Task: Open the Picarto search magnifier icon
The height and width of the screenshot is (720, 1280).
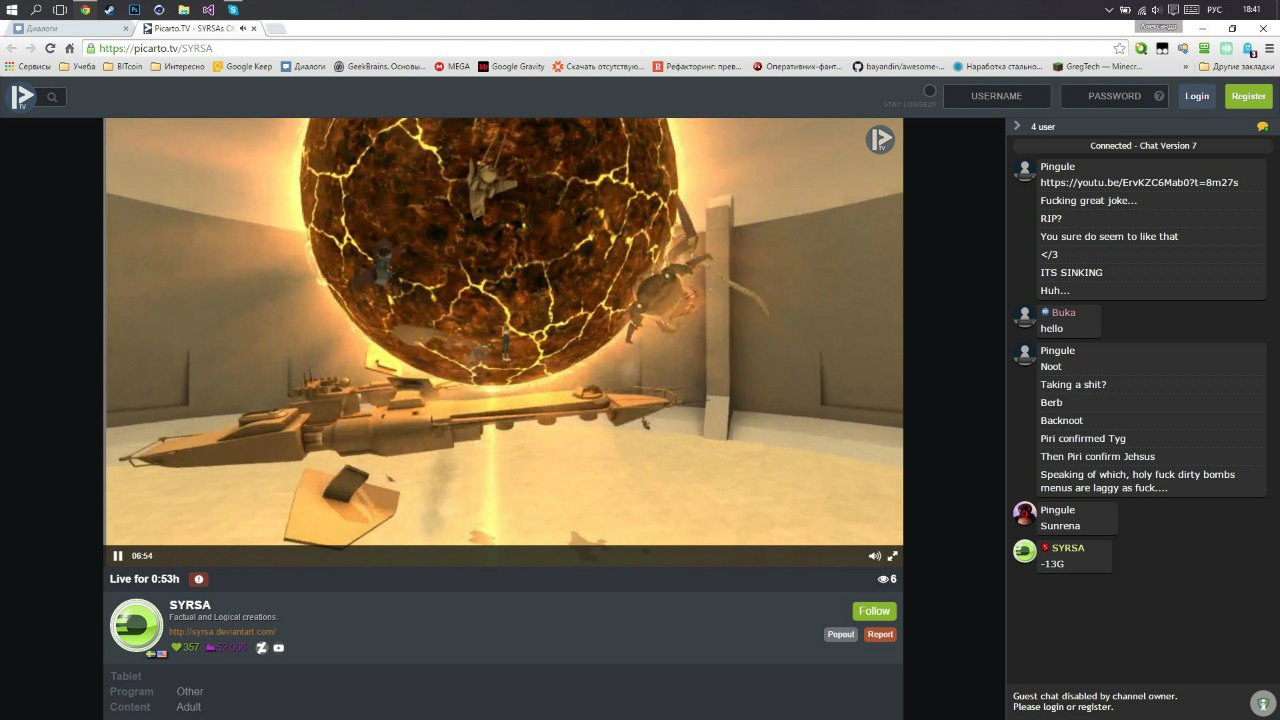Action: (52, 97)
